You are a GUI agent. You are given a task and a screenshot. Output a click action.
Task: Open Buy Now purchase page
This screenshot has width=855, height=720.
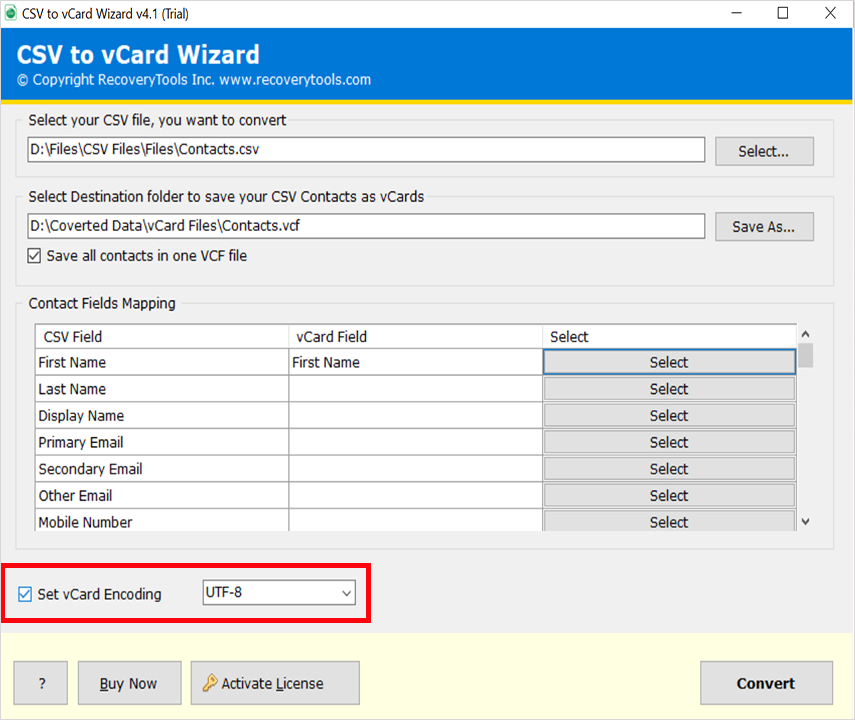[x=129, y=683]
